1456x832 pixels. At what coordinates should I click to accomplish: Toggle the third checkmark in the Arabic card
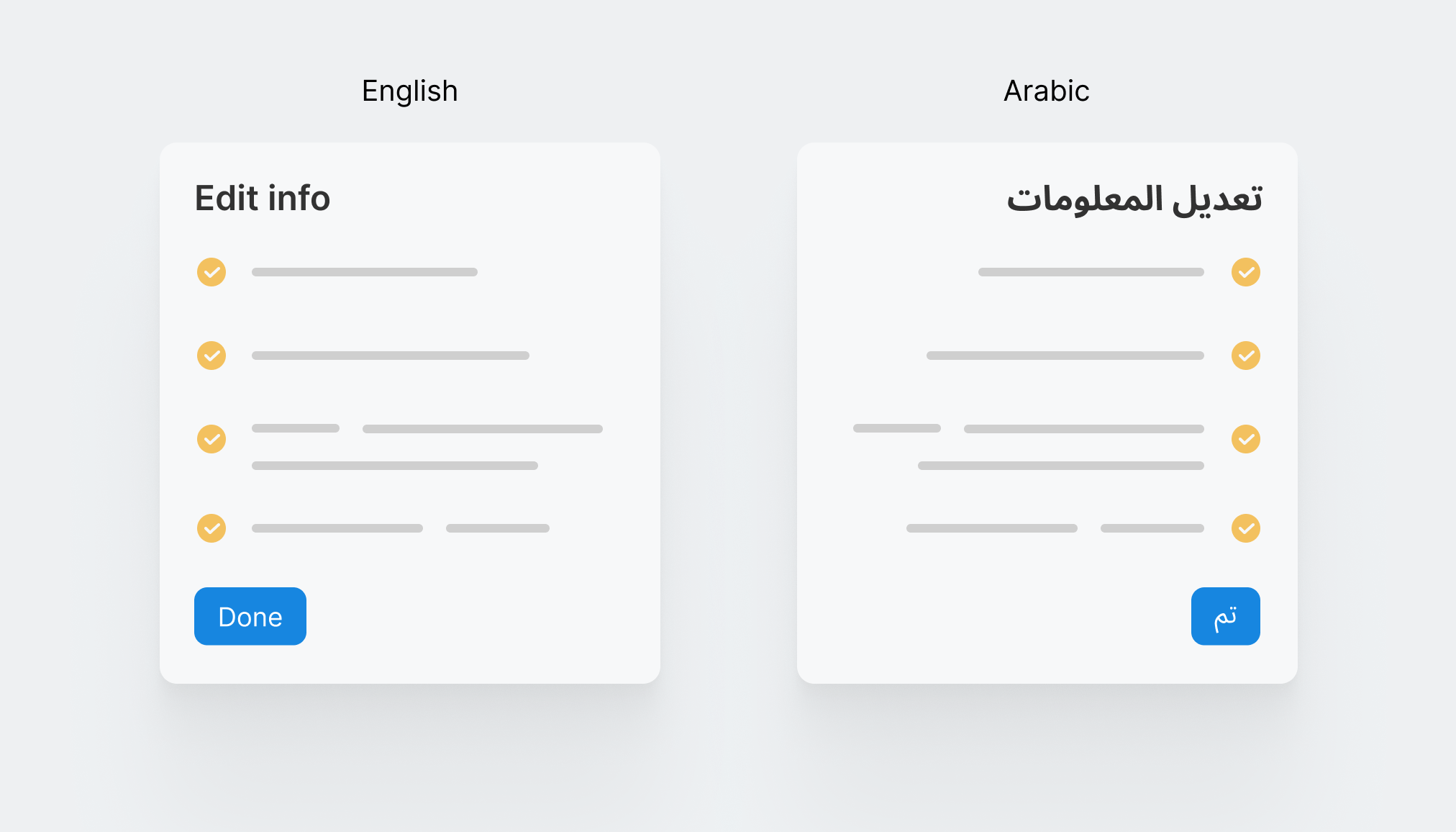(x=1246, y=439)
